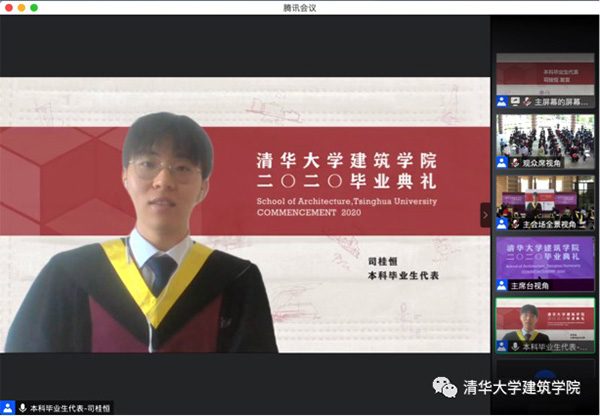Viewport: 600px width, 416px height.
Task: Select the highlighted 本科毕业生代表 speaker thumbnail
Action: tap(545, 325)
